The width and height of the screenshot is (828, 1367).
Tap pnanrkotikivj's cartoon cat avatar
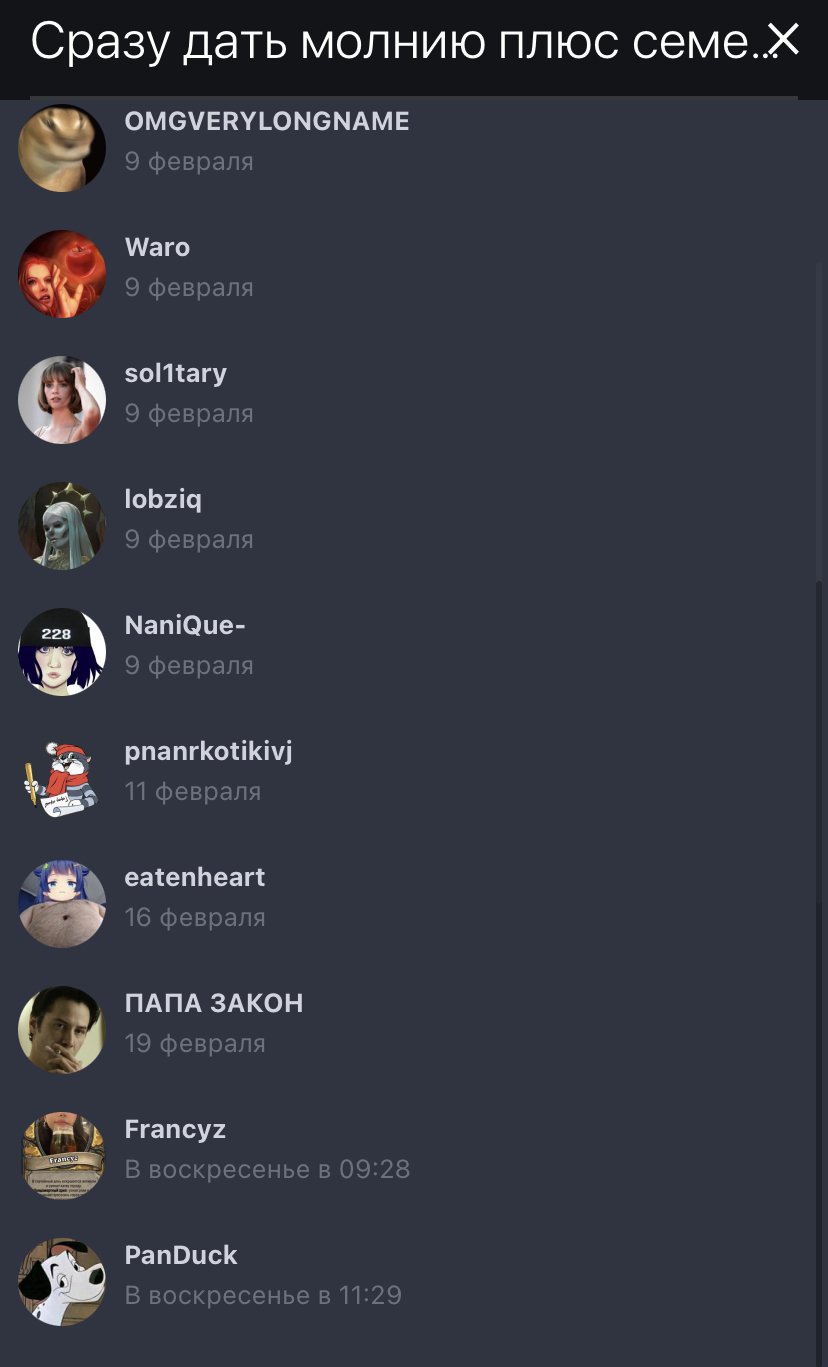(62, 778)
